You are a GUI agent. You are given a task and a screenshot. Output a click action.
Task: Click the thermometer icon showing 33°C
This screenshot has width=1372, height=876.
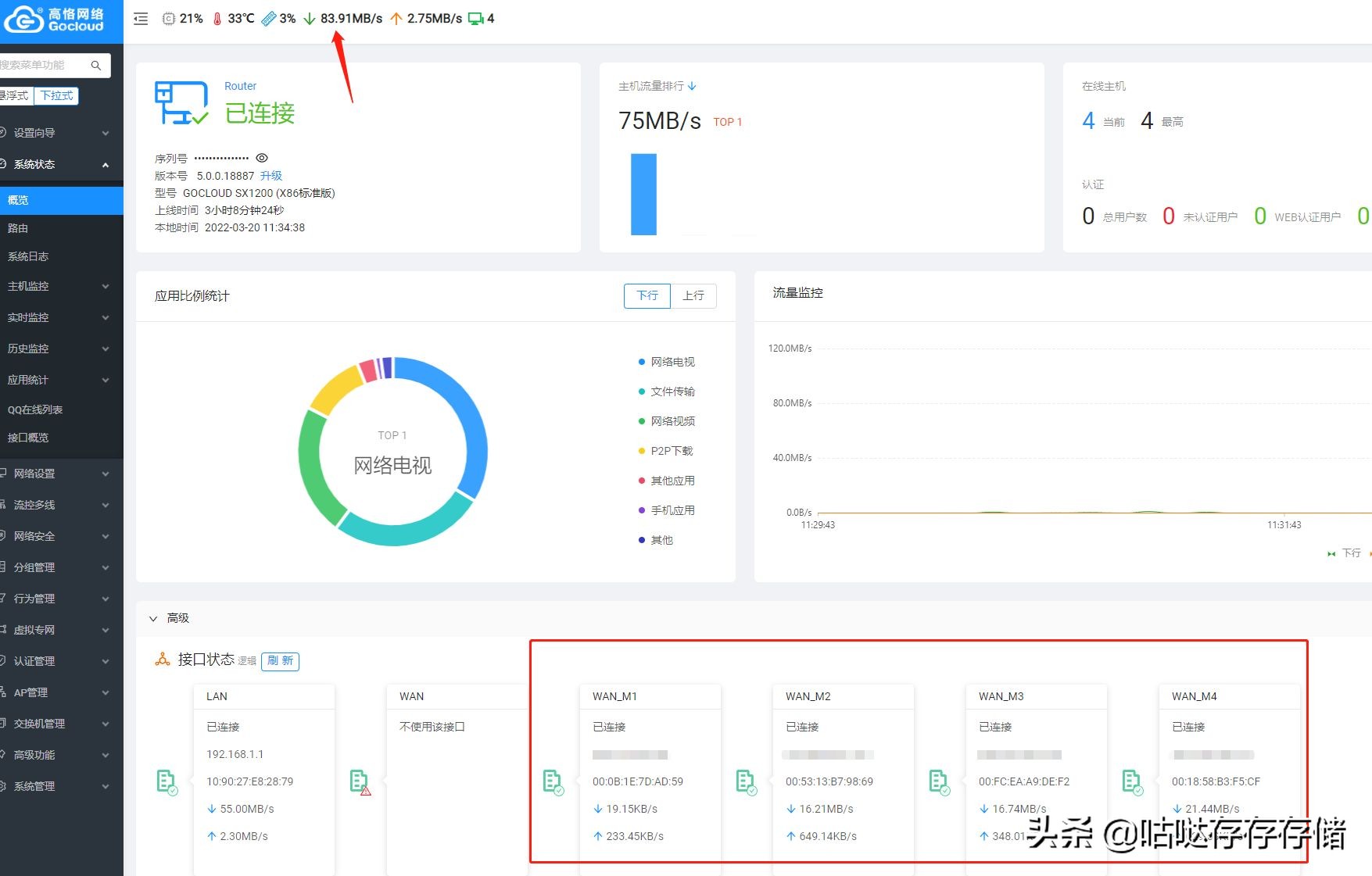(217, 18)
